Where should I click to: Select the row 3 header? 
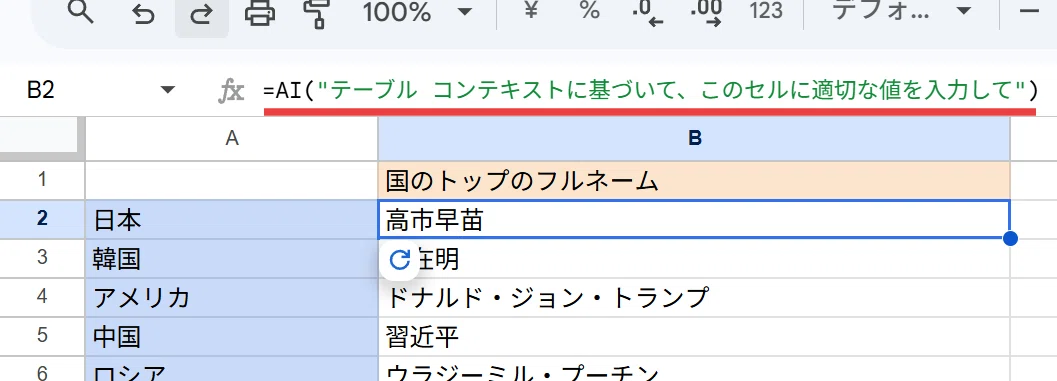tap(42, 258)
